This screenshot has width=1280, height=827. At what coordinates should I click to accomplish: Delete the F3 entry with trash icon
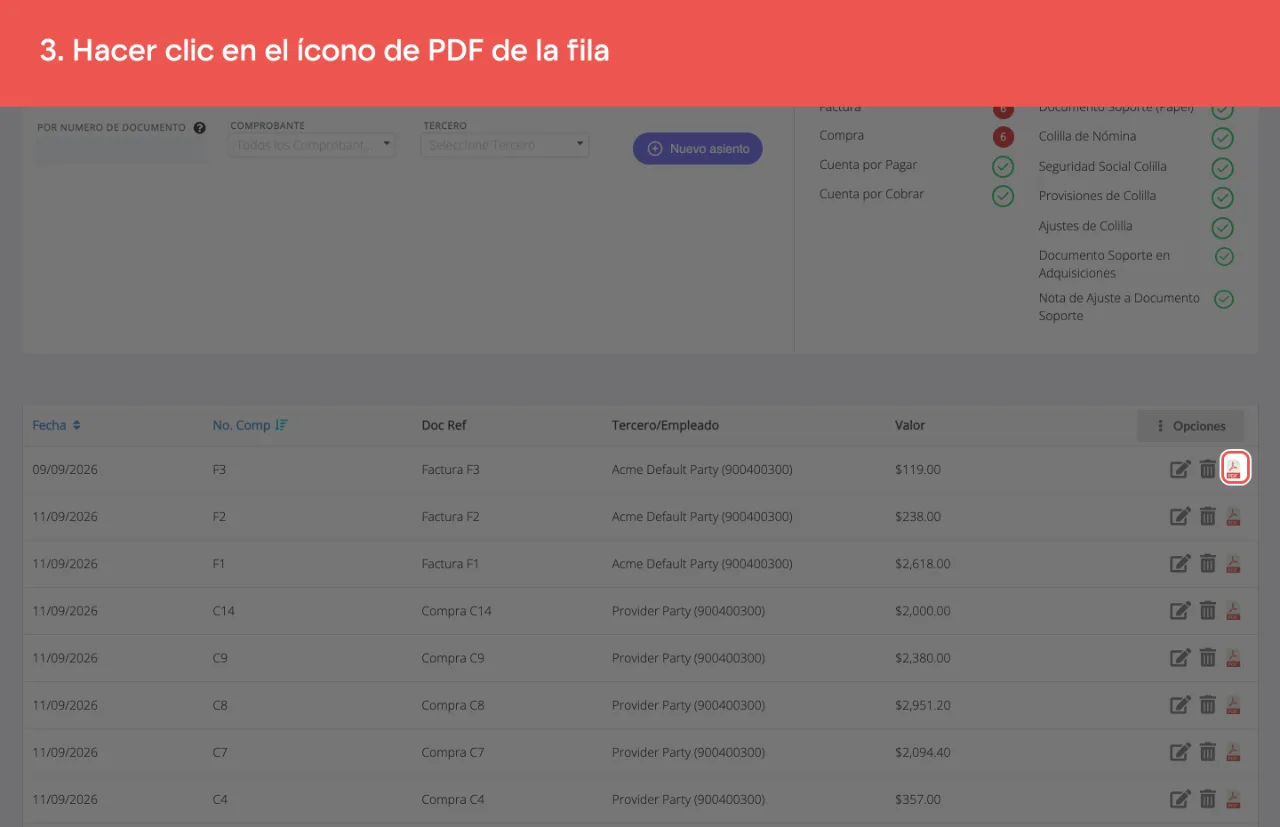pyautogui.click(x=1208, y=469)
